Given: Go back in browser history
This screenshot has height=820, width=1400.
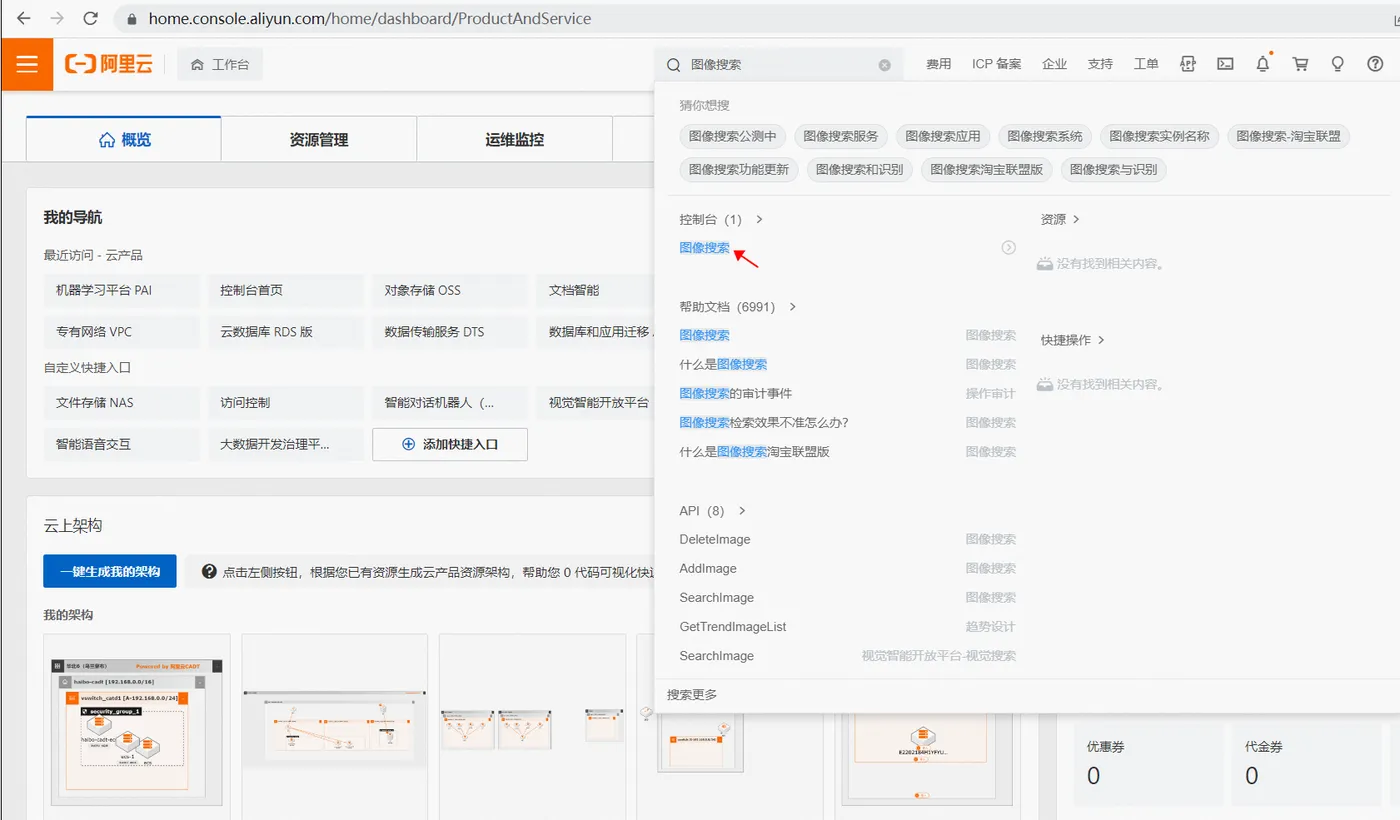Looking at the screenshot, I should (23, 18).
